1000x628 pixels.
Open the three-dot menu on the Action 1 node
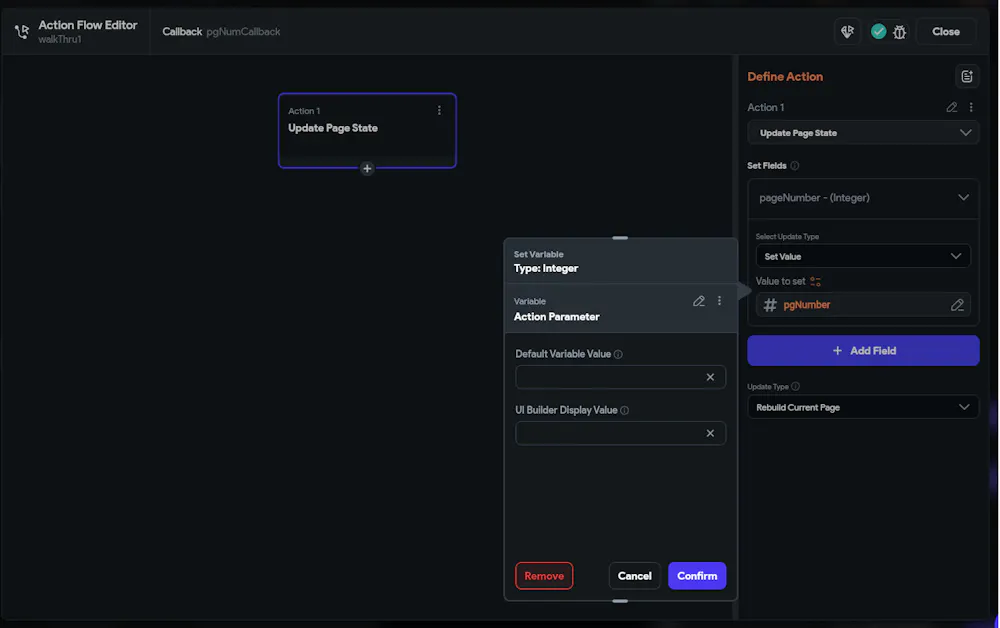[439, 110]
